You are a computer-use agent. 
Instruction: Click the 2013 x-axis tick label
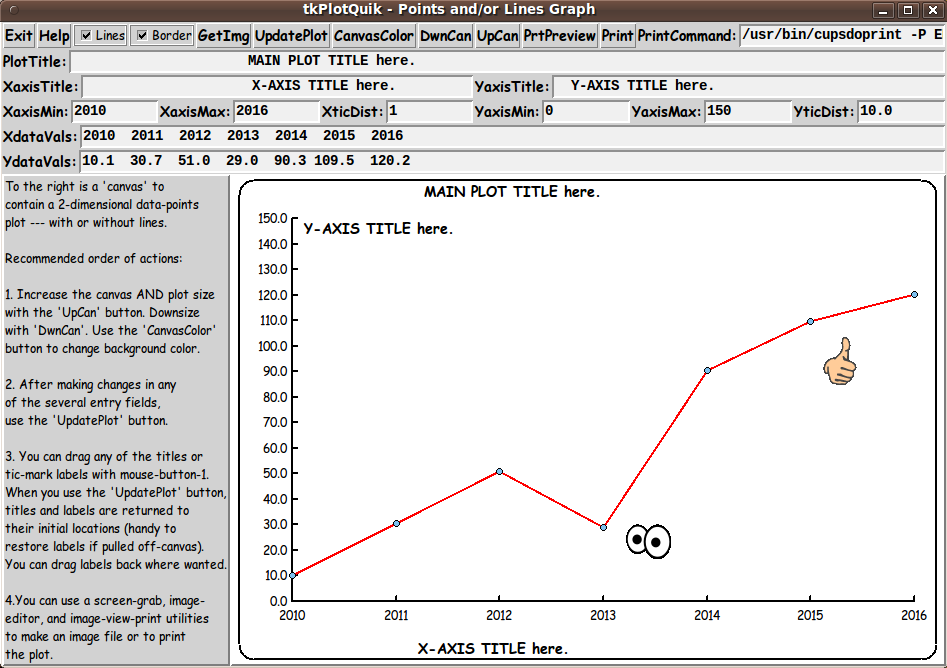(x=603, y=615)
